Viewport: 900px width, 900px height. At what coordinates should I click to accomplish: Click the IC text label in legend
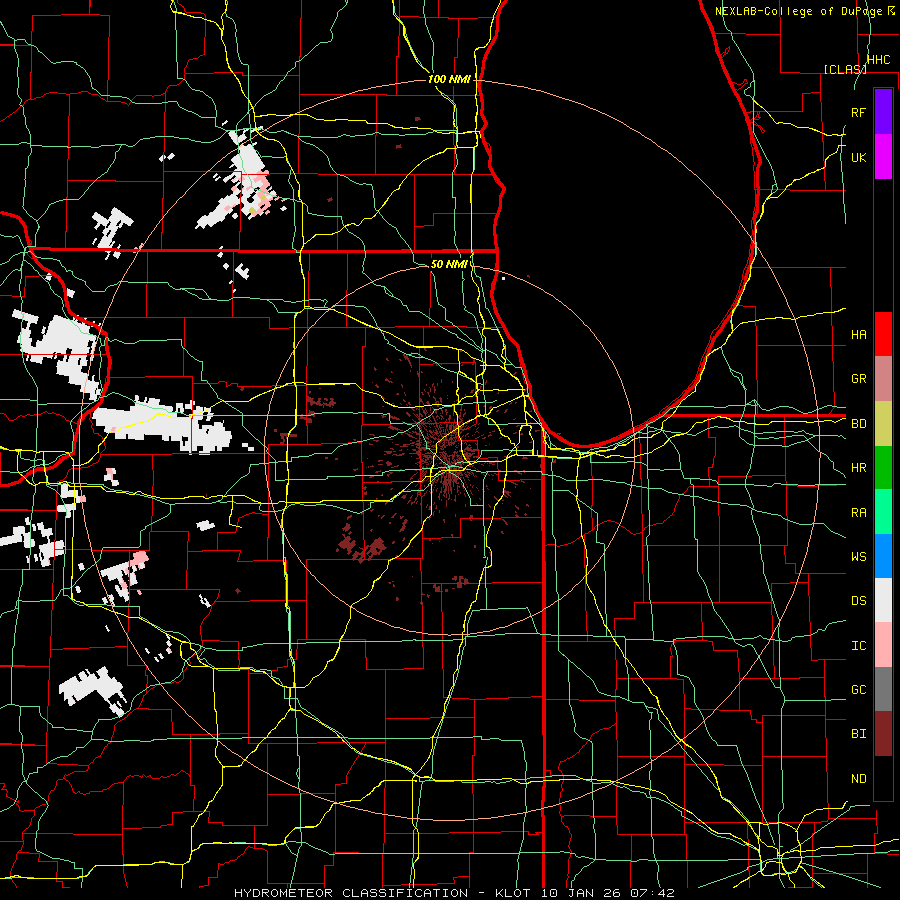click(858, 646)
